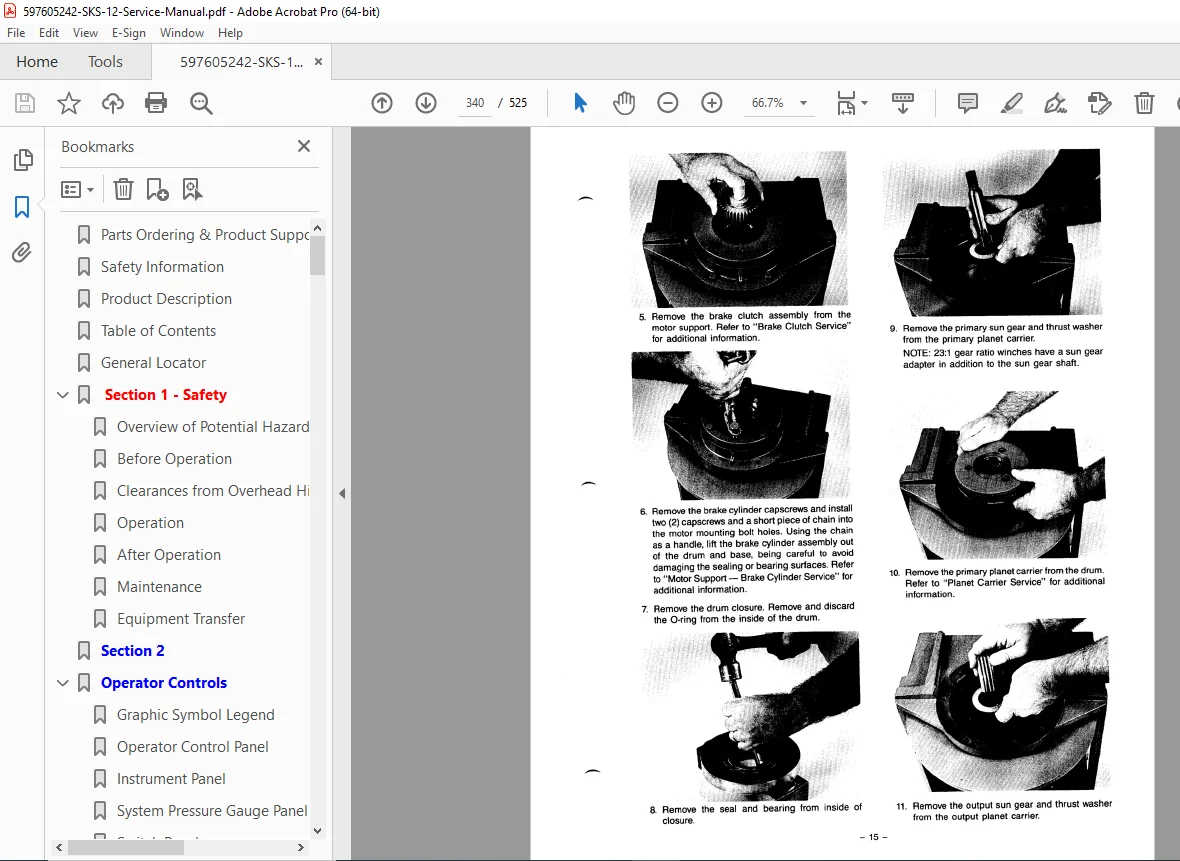The image size is (1180, 861).
Task: Click bookmarks vertical scrollbar up arrow
Action: click(318, 228)
